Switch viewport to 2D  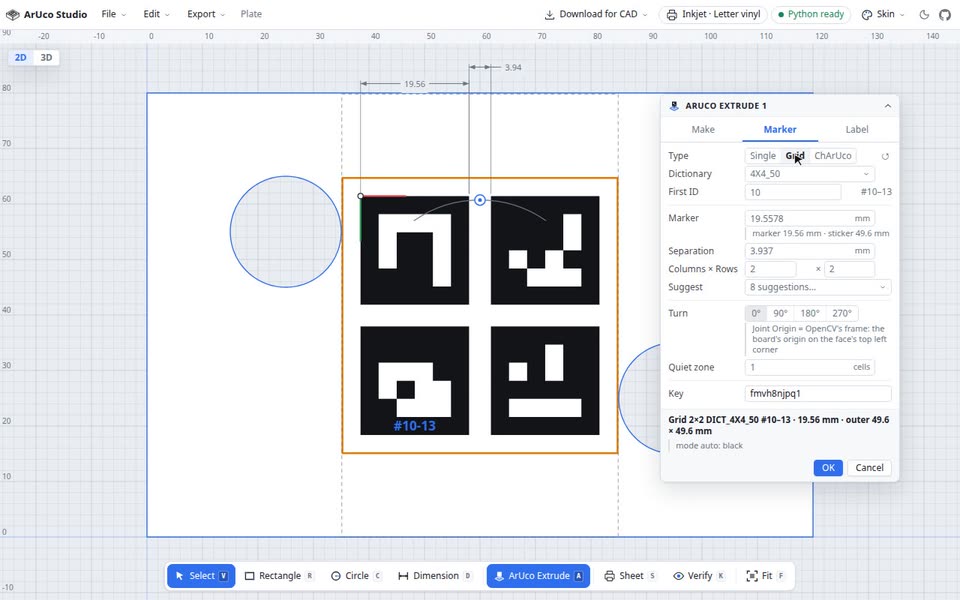(x=21, y=58)
